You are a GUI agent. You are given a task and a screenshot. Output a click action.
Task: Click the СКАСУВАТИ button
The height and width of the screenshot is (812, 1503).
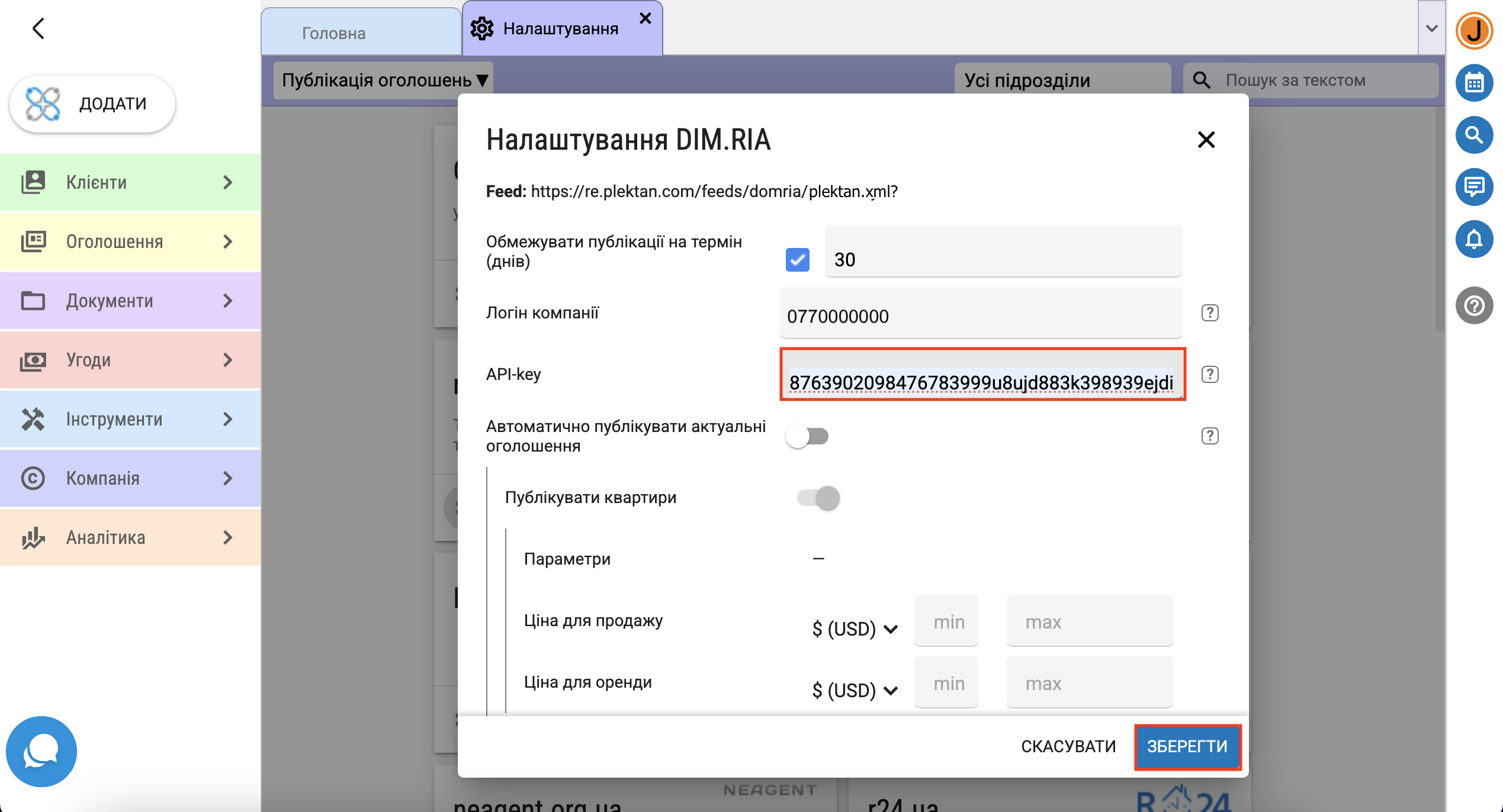[1068, 746]
